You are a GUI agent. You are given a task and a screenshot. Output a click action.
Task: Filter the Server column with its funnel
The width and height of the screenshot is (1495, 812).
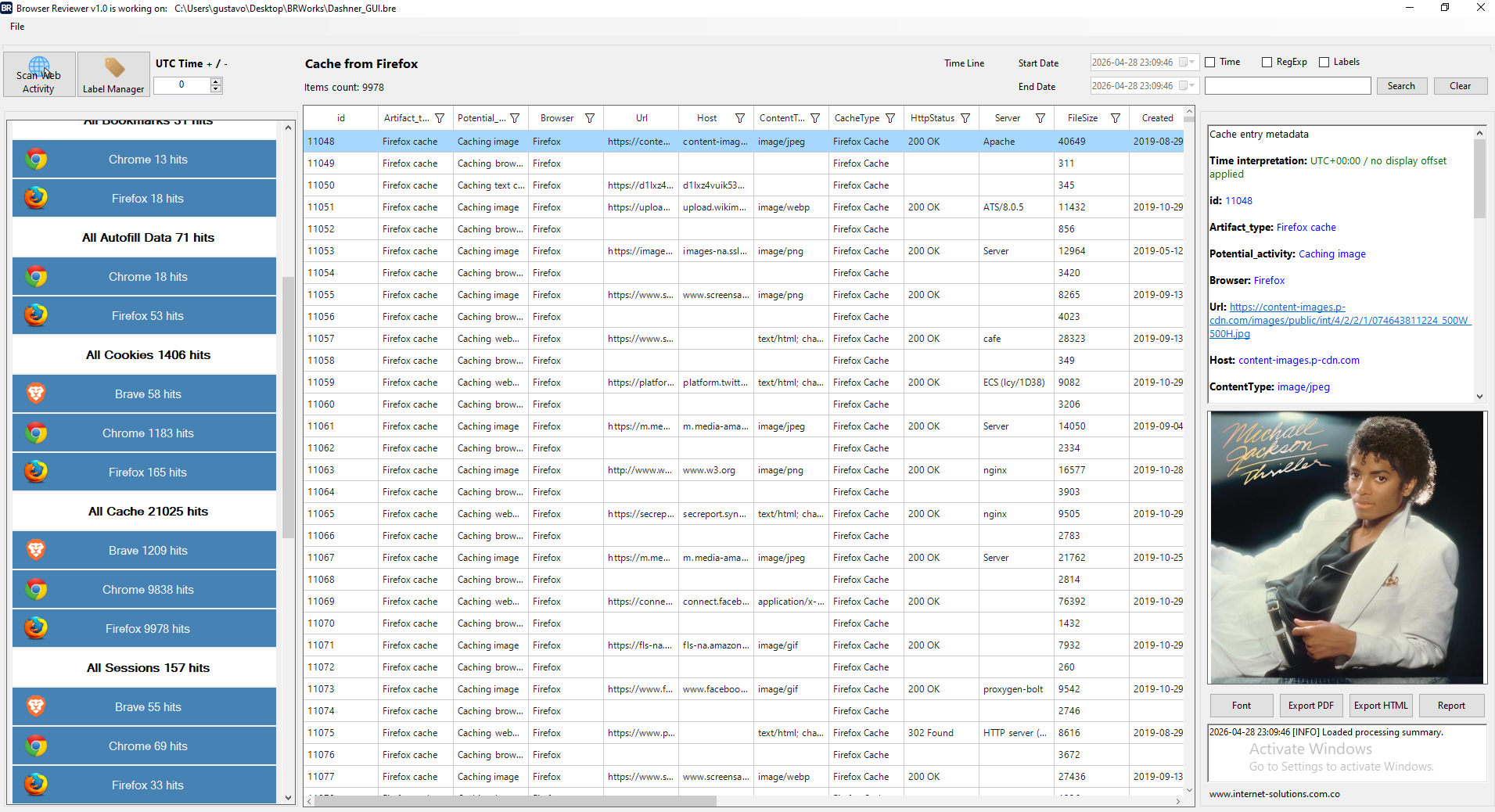1040,118
